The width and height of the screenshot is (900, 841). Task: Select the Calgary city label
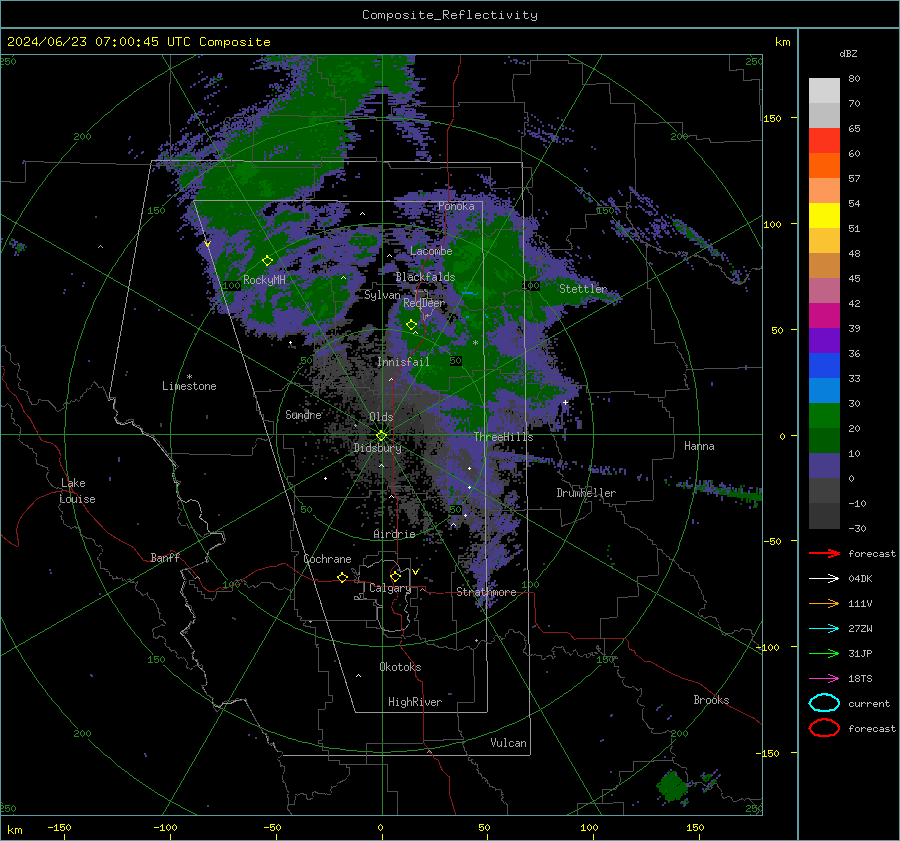pos(390,588)
